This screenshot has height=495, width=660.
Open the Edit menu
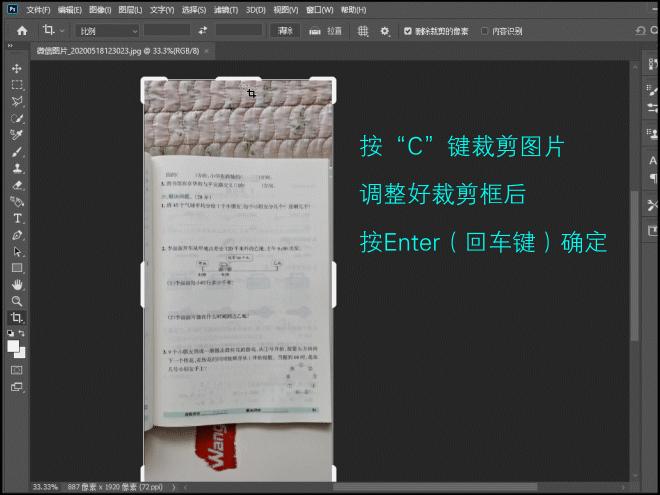point(69,9)
